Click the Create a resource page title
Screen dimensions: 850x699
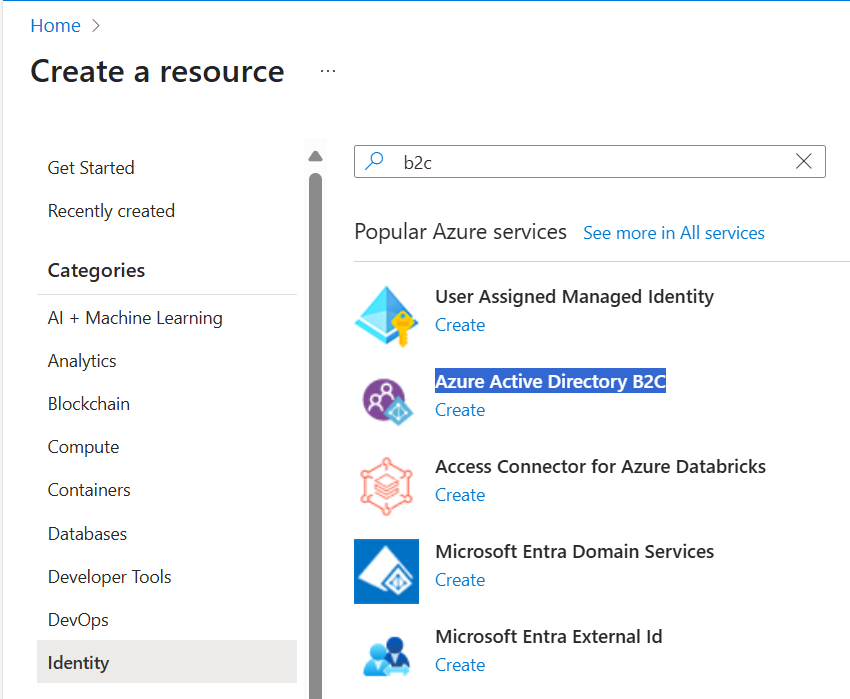(157, 72)
